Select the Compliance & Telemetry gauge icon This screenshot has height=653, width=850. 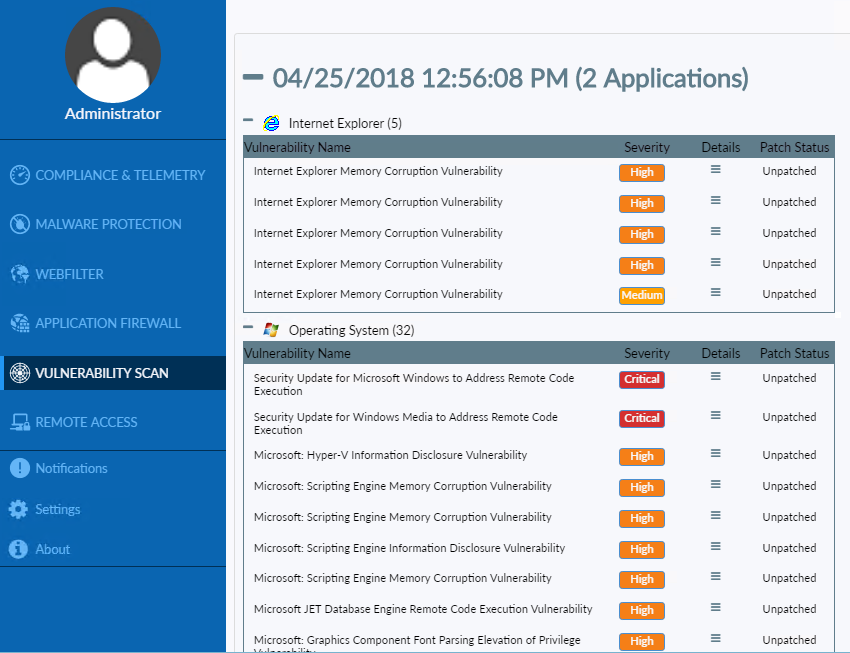click(20, 174)
